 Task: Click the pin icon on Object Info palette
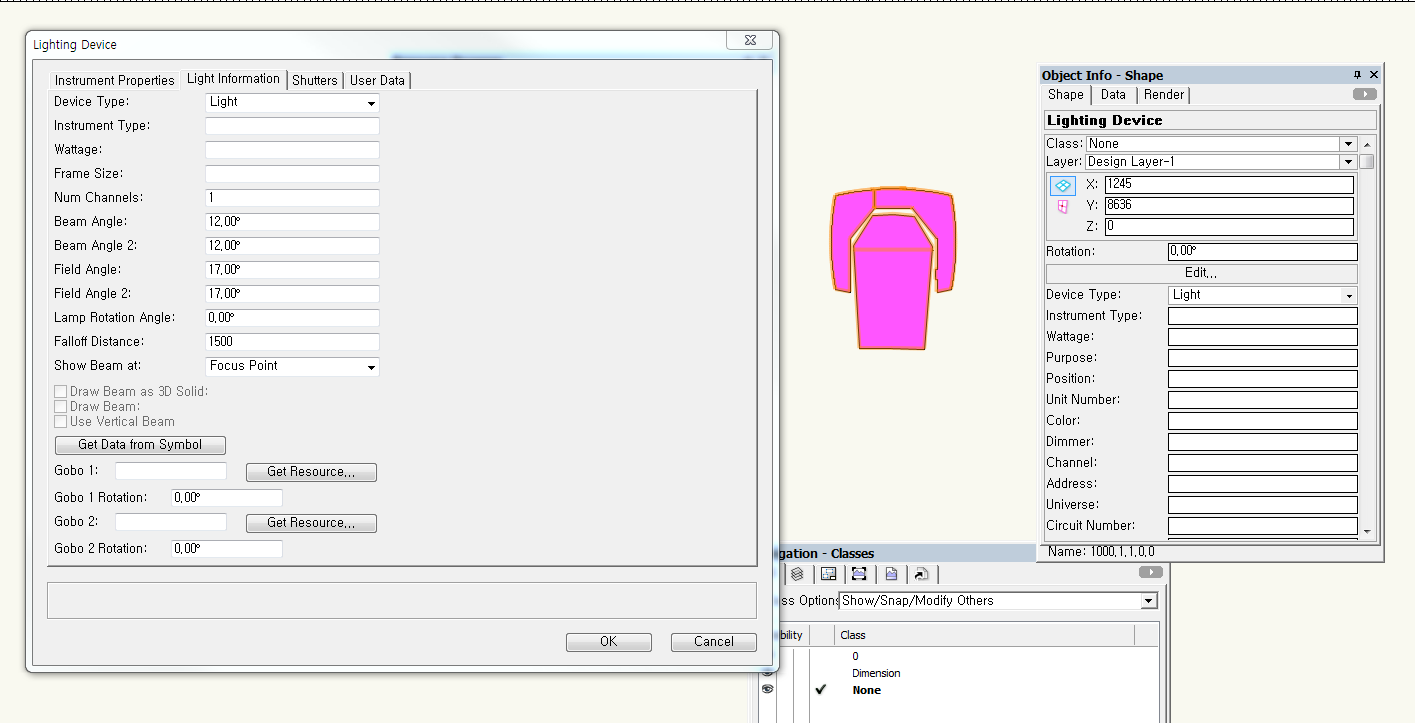point(1357,75)
